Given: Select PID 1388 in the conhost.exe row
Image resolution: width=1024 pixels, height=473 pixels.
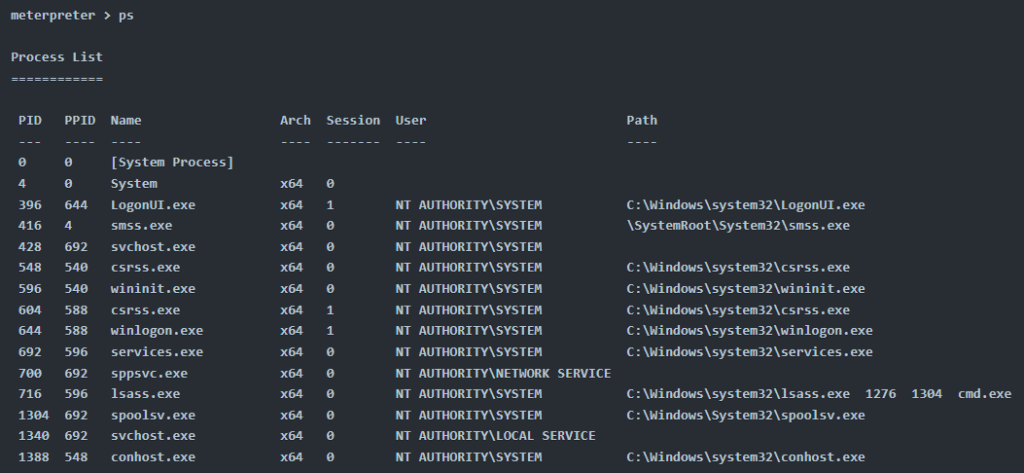Looking at the screenshot, I should coord(33,457).
